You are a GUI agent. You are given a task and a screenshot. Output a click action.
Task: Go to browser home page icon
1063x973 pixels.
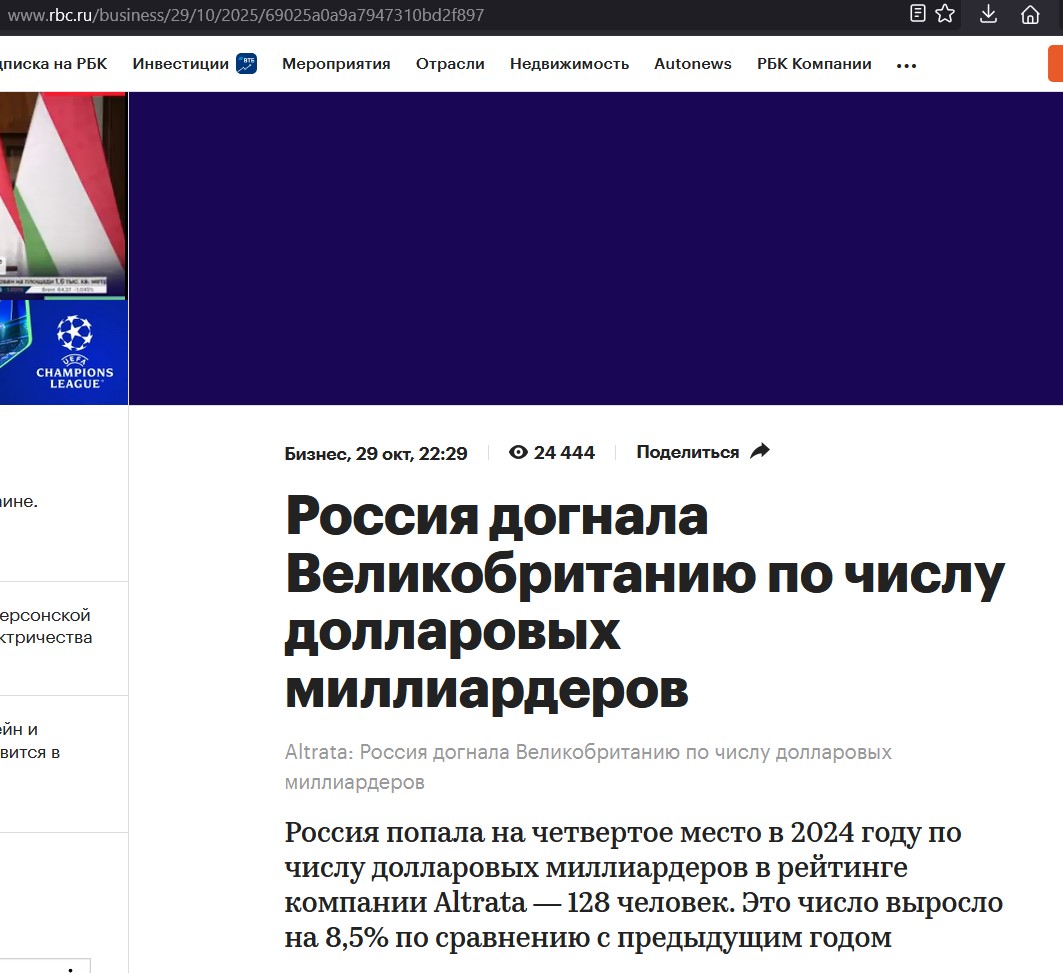coord(1030,14)
